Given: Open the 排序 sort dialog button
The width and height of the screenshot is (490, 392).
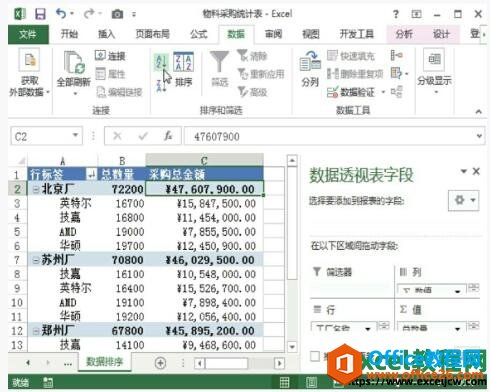Looking at the screenshot, I should pyautogui.click(x=183, y=70).
